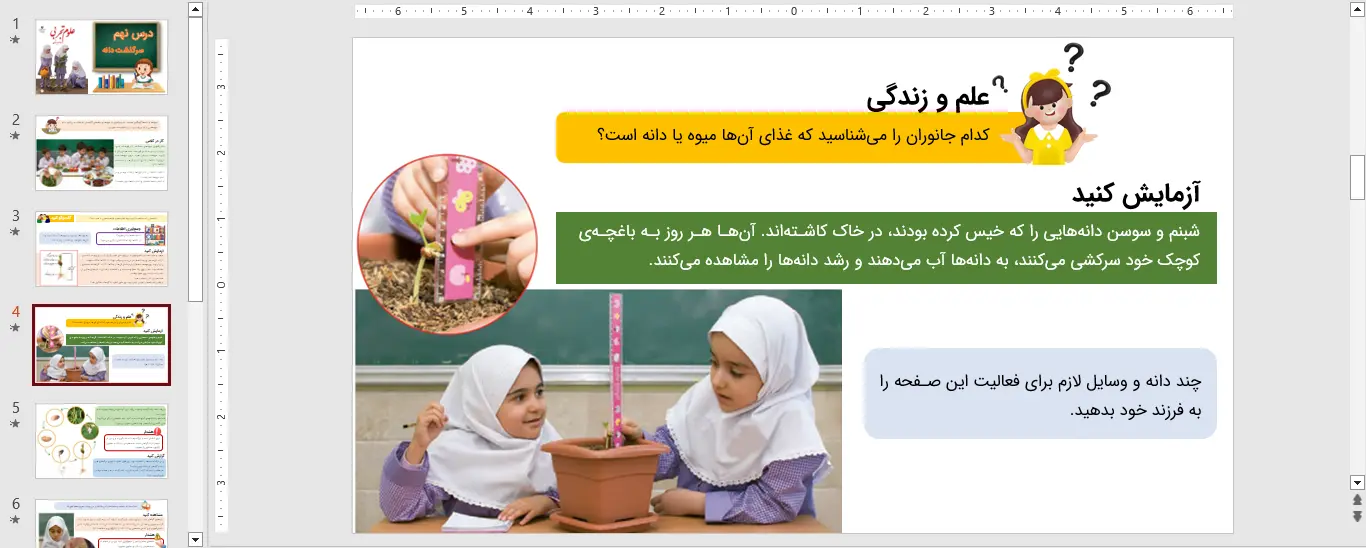Select the yellow question box about جانوران

(x=790, y=137)
